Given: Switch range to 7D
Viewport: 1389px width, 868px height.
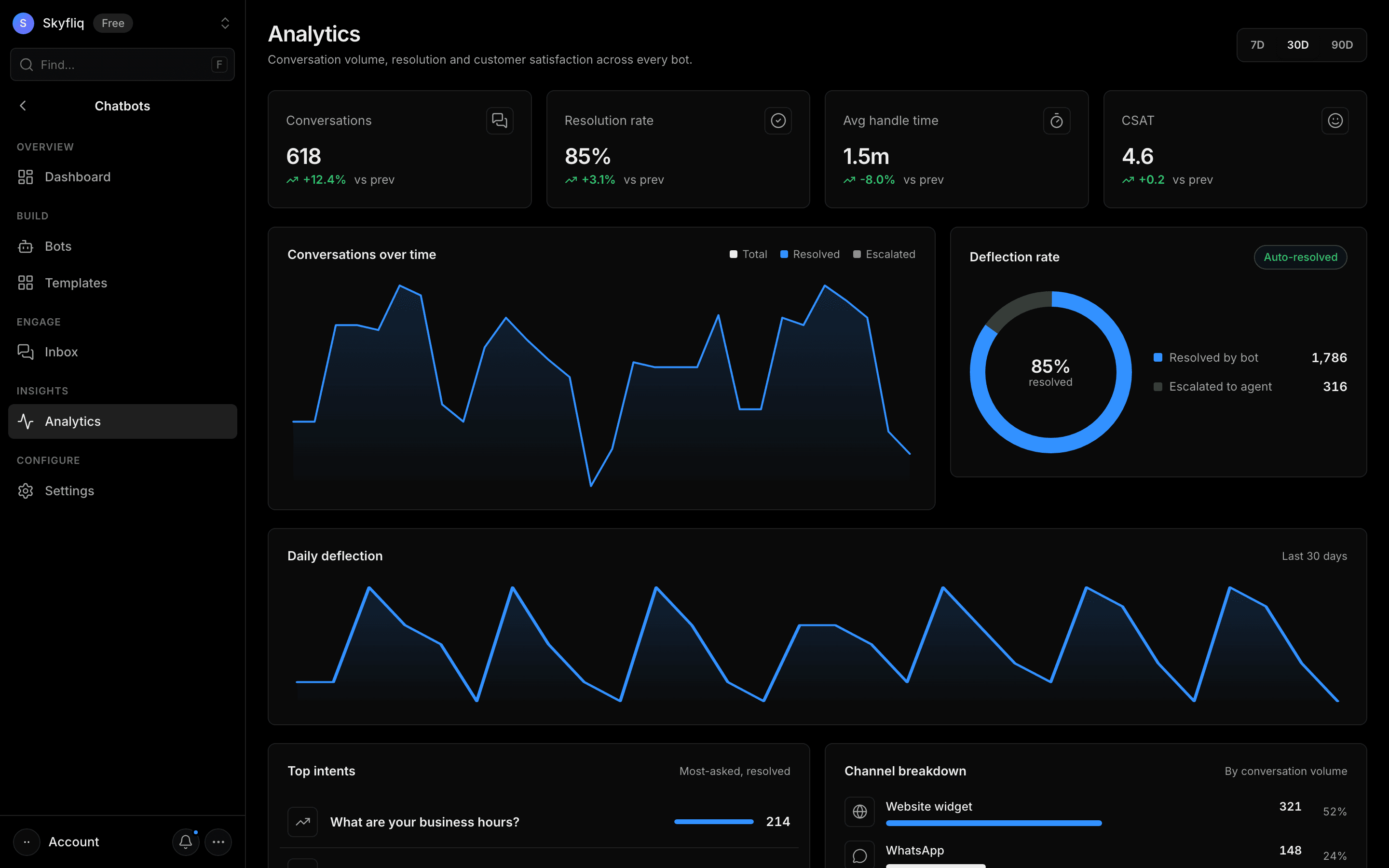Looking at the screenshot, I should pyautogui.click(x=1257, y=45).
